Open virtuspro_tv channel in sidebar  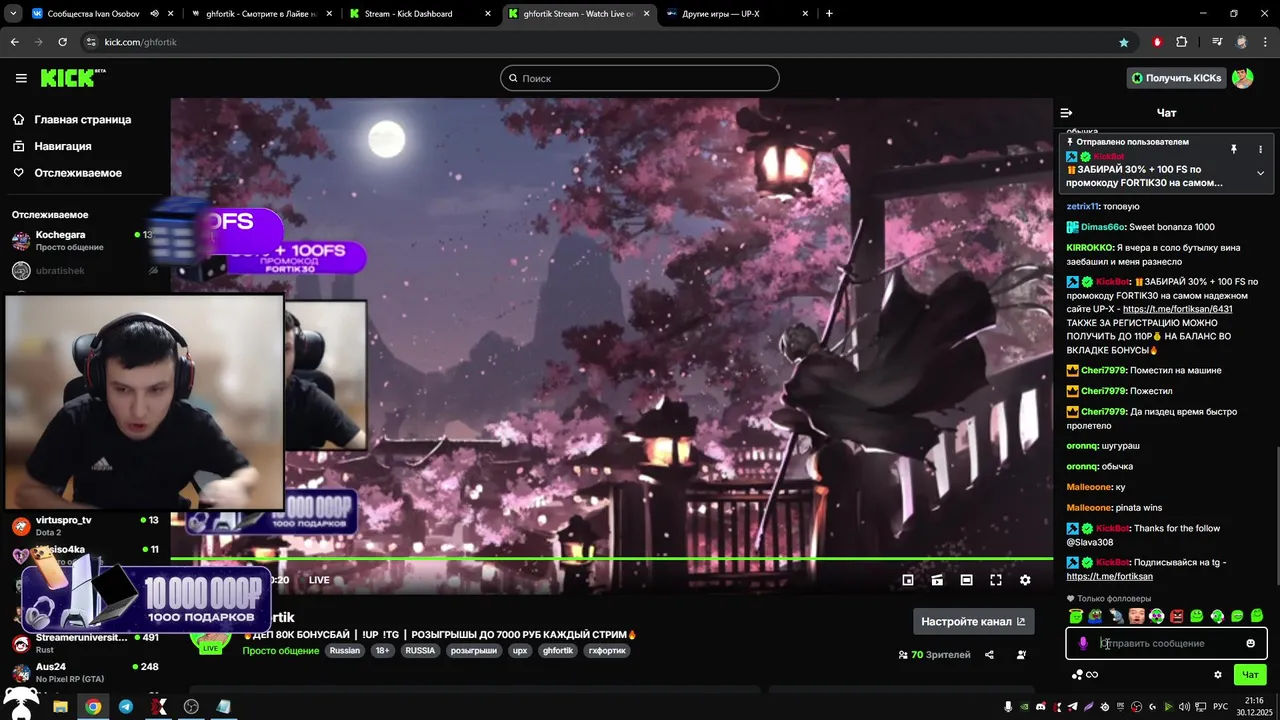84,526
